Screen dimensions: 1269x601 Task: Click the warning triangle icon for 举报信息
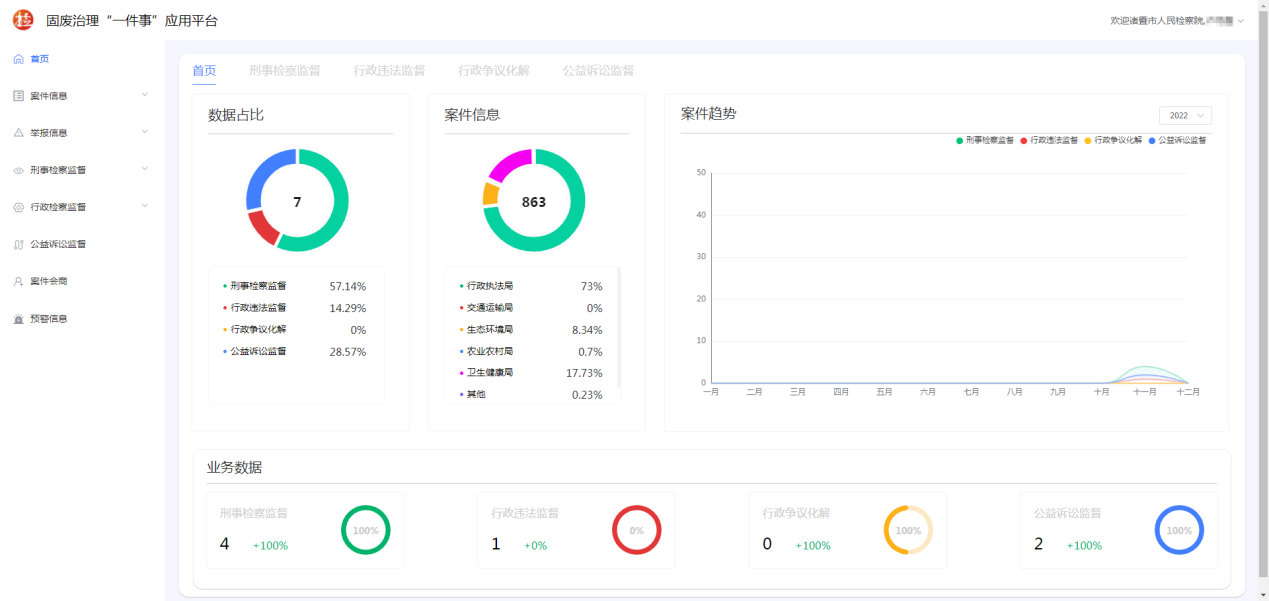click(x=18, y=133)
